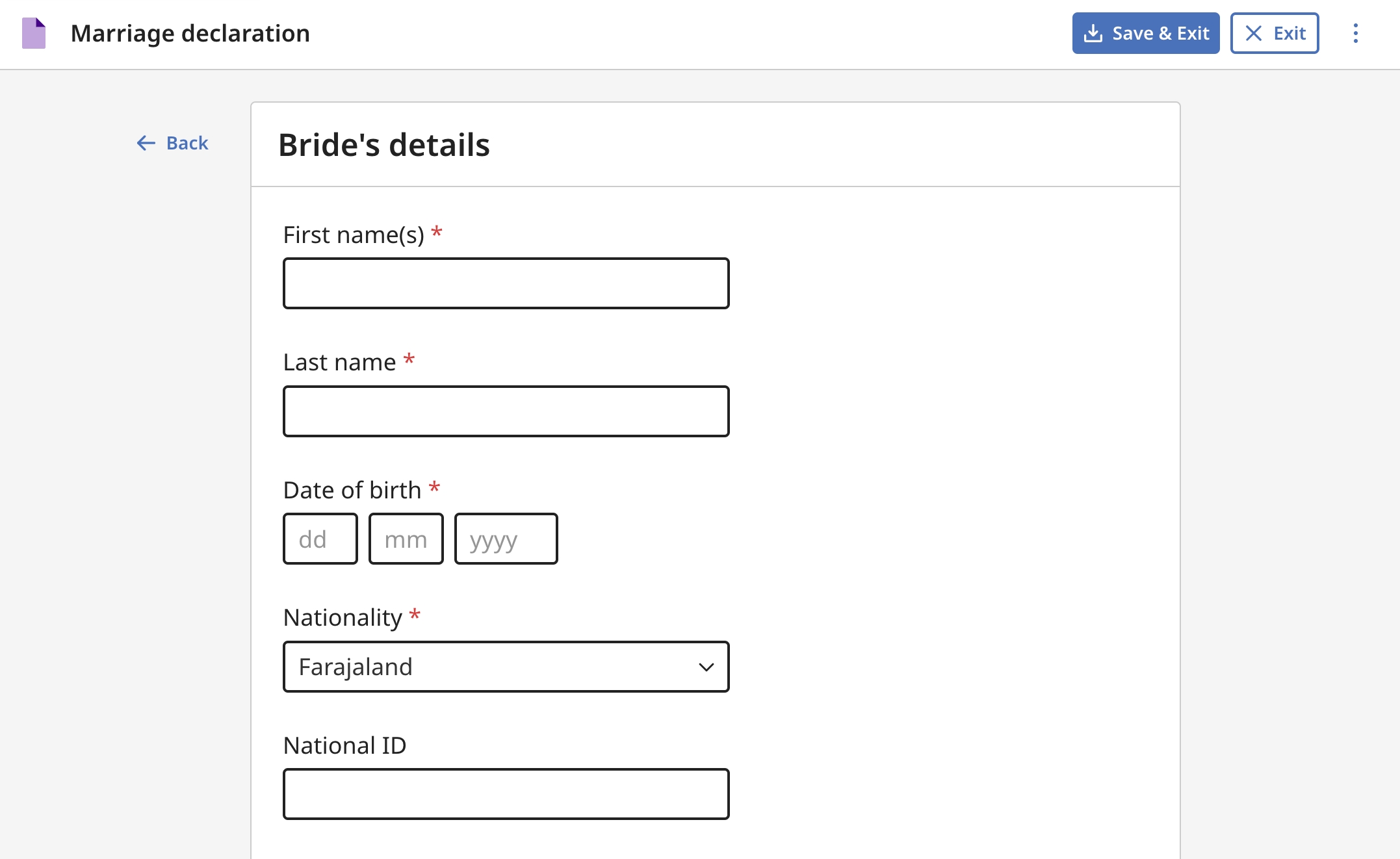Image resolution: width=1400 pixels, height=859 pixels.
Task: Click the X icon beside Exit
Action: (1253, 33)
